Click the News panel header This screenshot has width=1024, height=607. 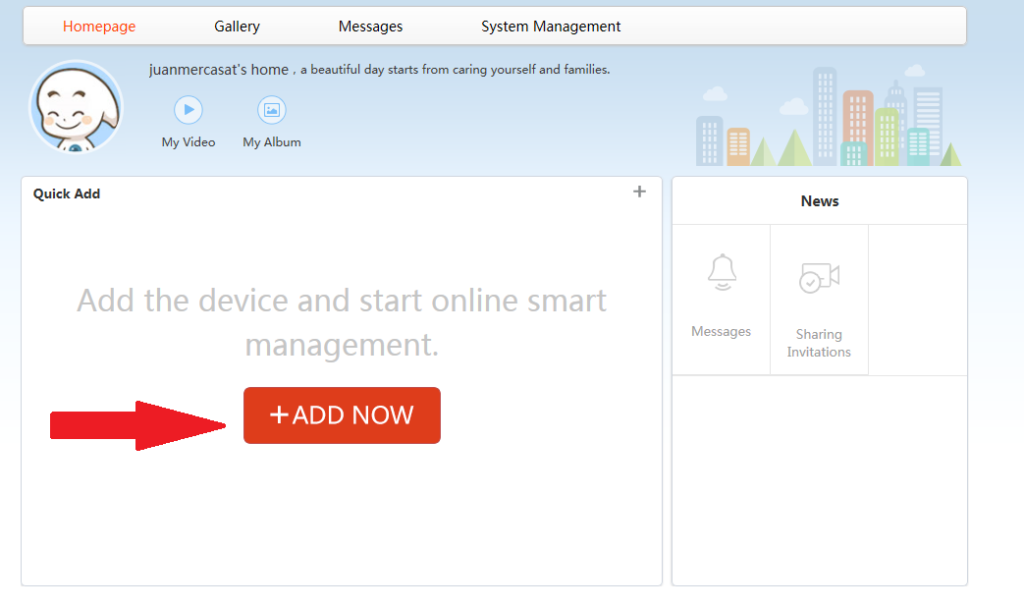[x=820, y=201]
